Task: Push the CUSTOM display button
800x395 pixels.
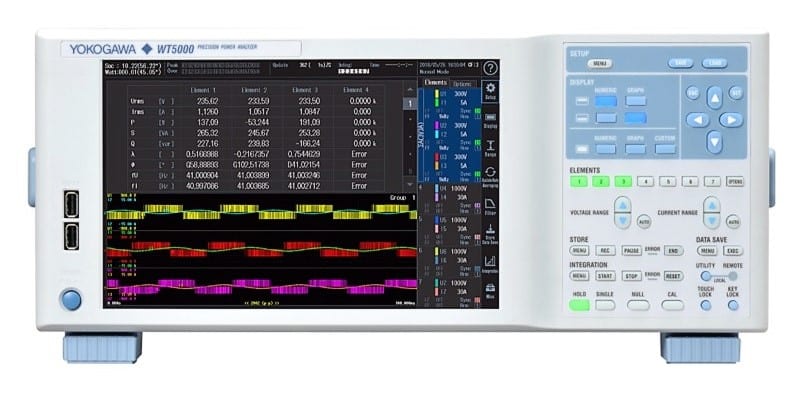Action: click(x=665, y=149)
